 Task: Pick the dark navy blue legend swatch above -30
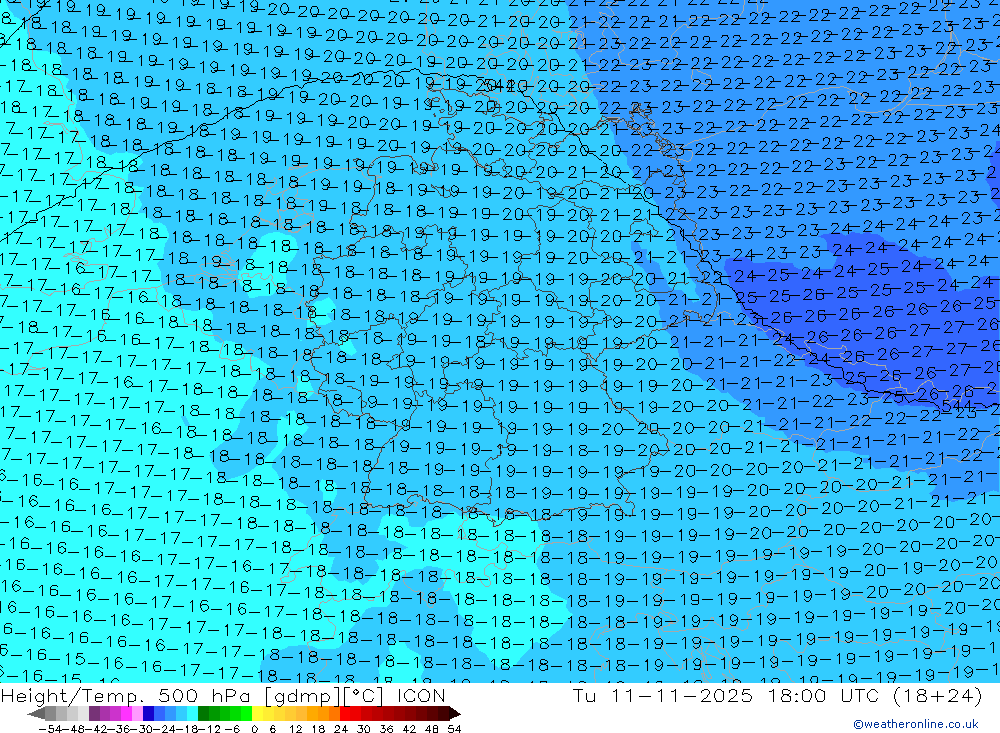[x=148, y=713]
